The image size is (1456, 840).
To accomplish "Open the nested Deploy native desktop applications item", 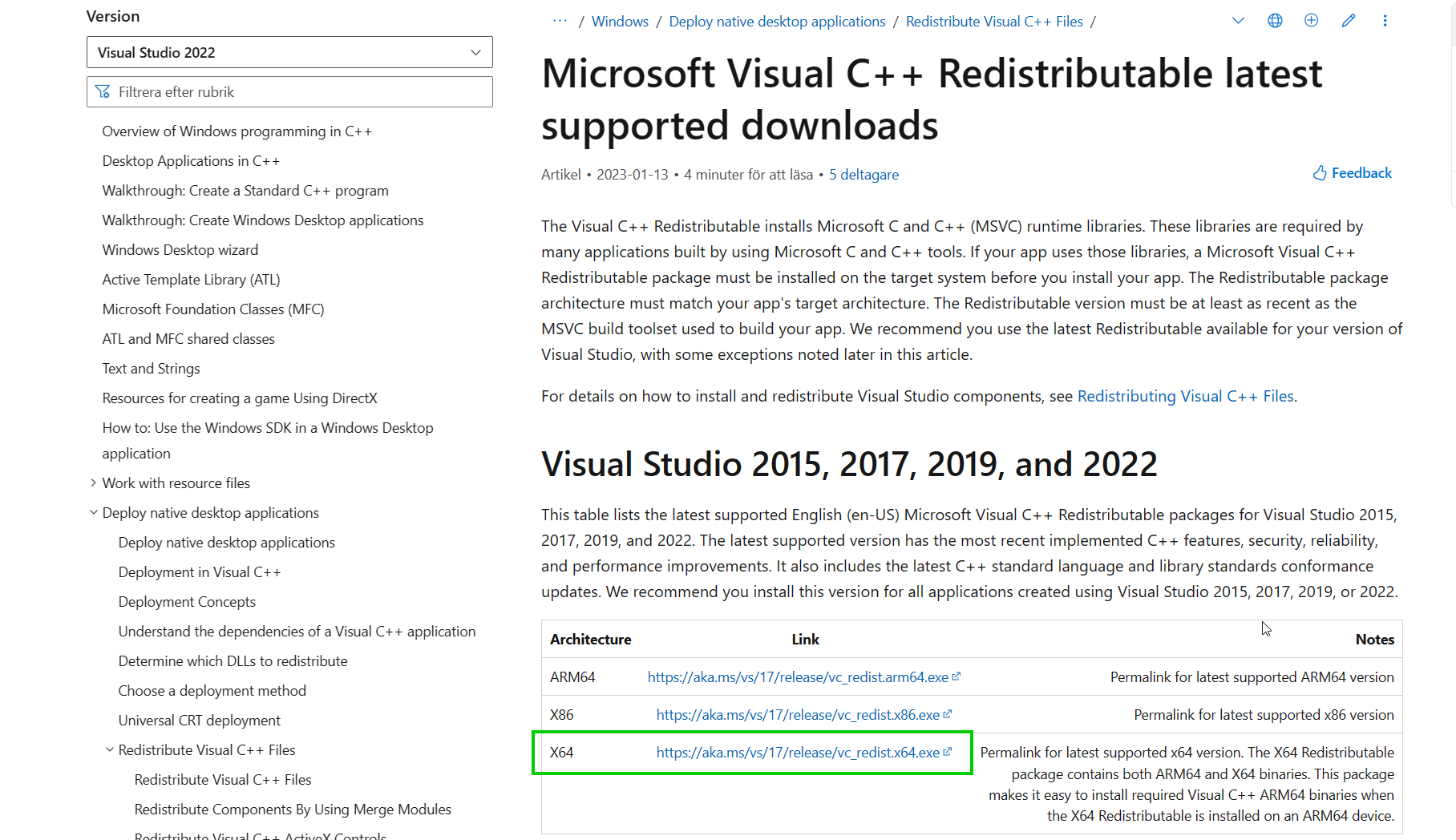I will pos(227,543).
